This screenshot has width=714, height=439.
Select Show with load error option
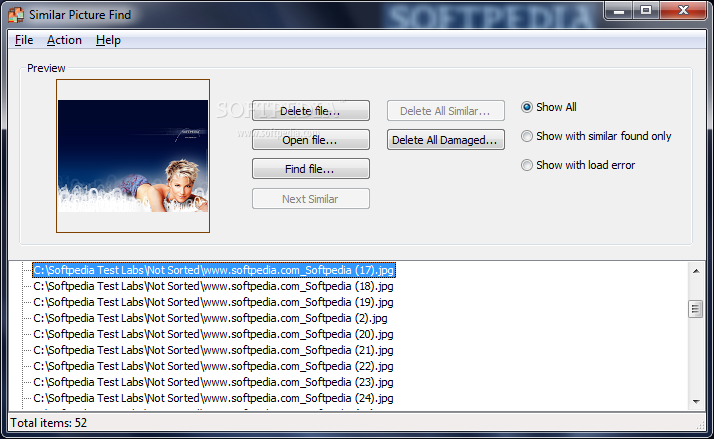[578, 165]
